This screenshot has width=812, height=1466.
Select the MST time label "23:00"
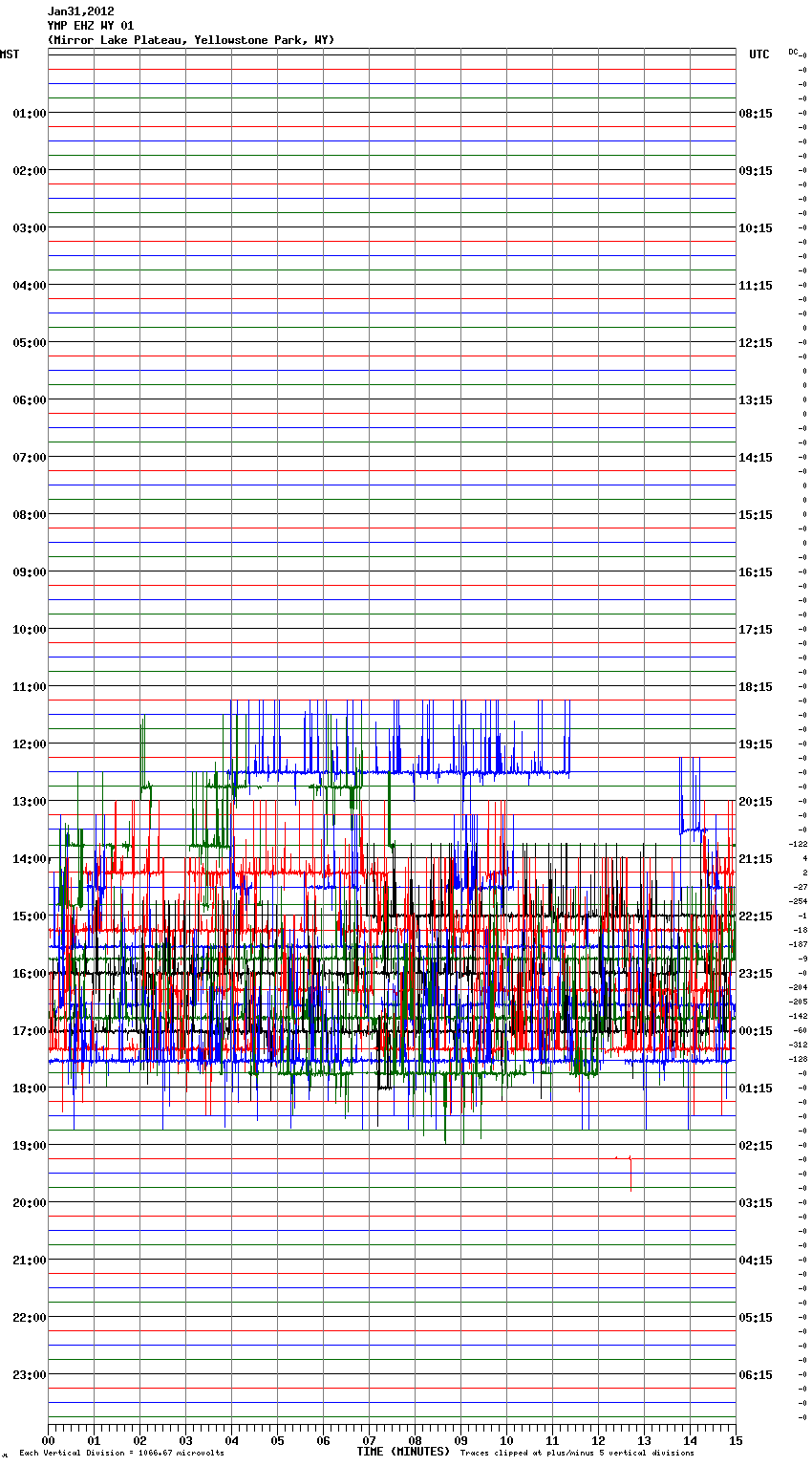click(30, 1375)
